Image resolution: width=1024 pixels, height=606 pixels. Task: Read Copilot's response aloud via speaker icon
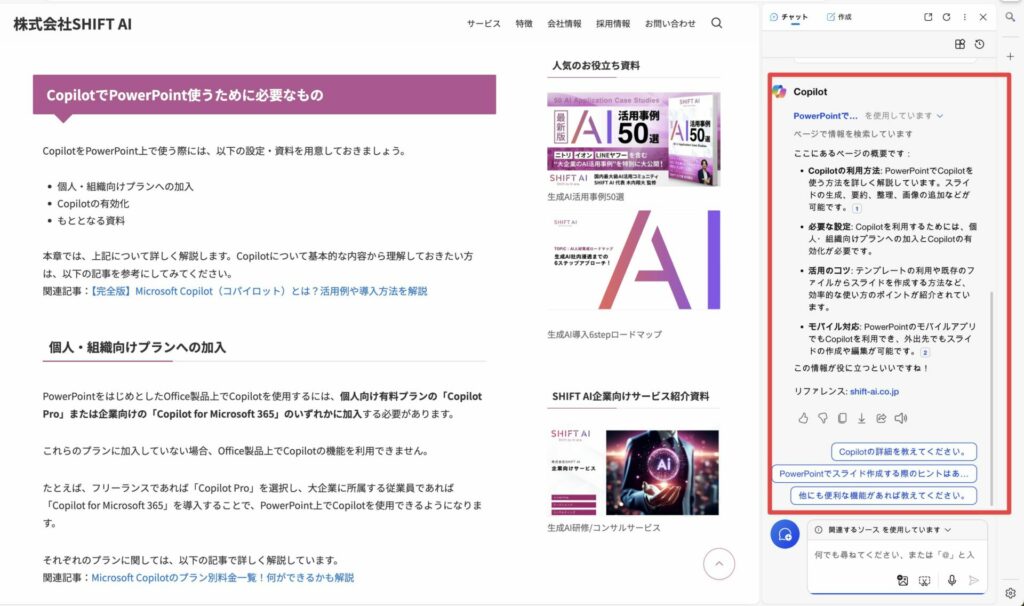902,418
